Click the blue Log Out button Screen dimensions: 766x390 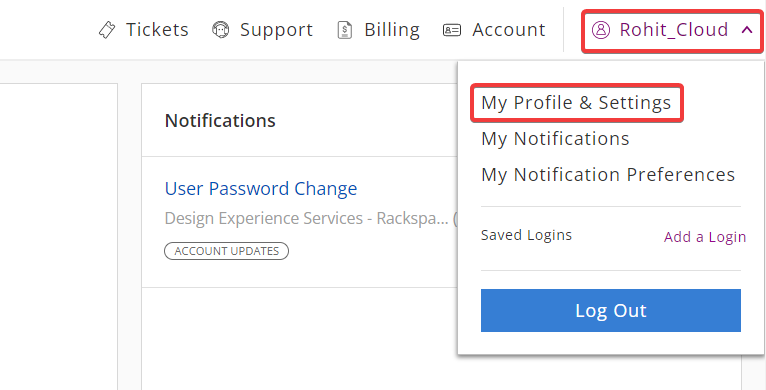(611, 310)
